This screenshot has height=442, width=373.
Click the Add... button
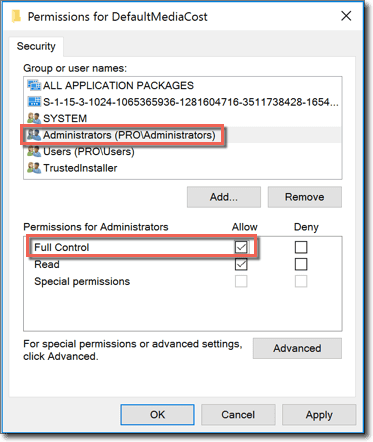224,197
